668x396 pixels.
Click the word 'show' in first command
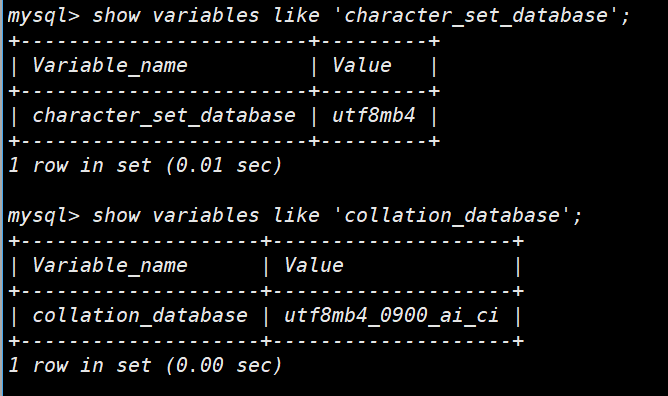pos(116,16)
